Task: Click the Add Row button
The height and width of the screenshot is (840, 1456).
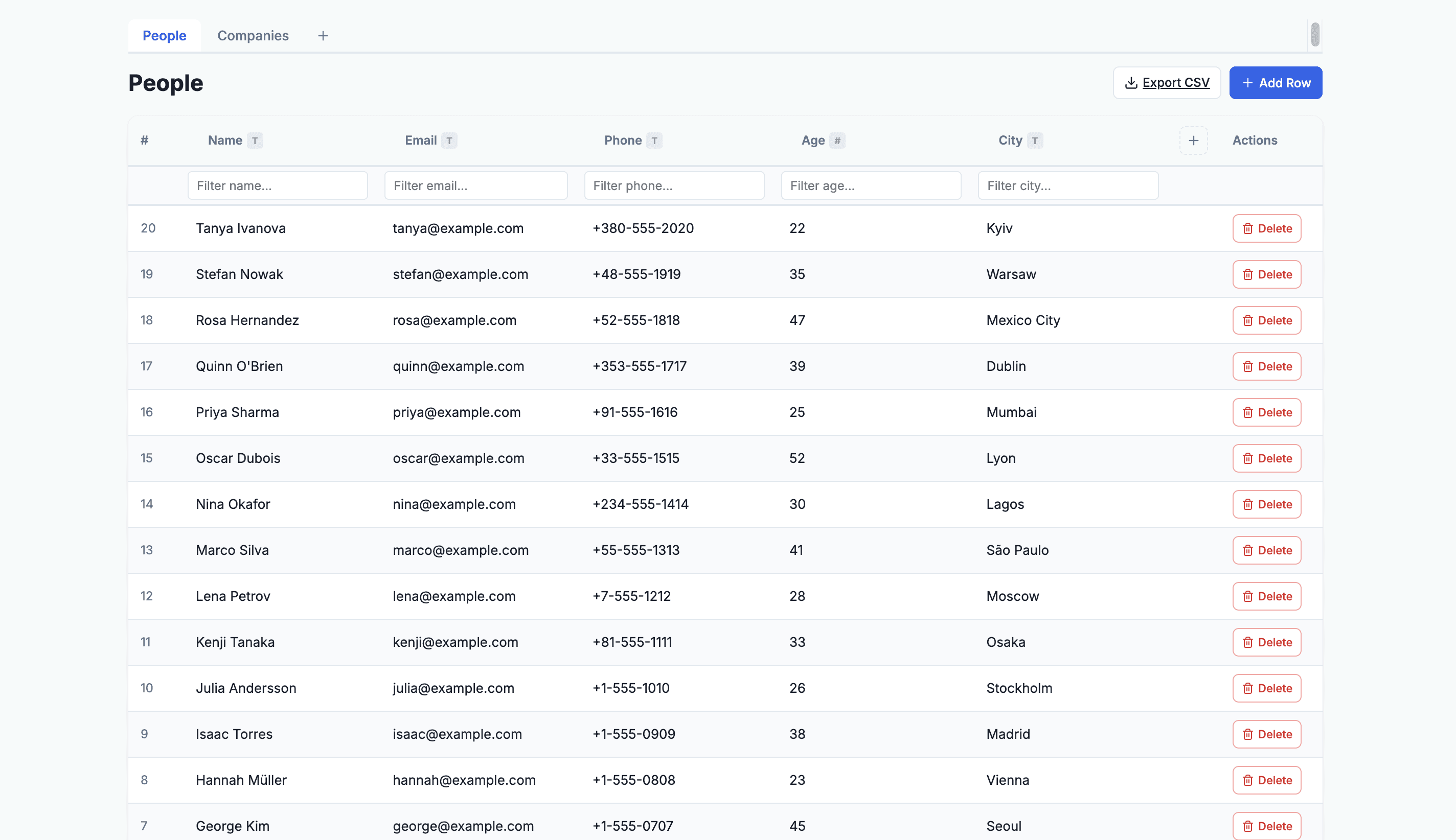Action: (1275, 82)
